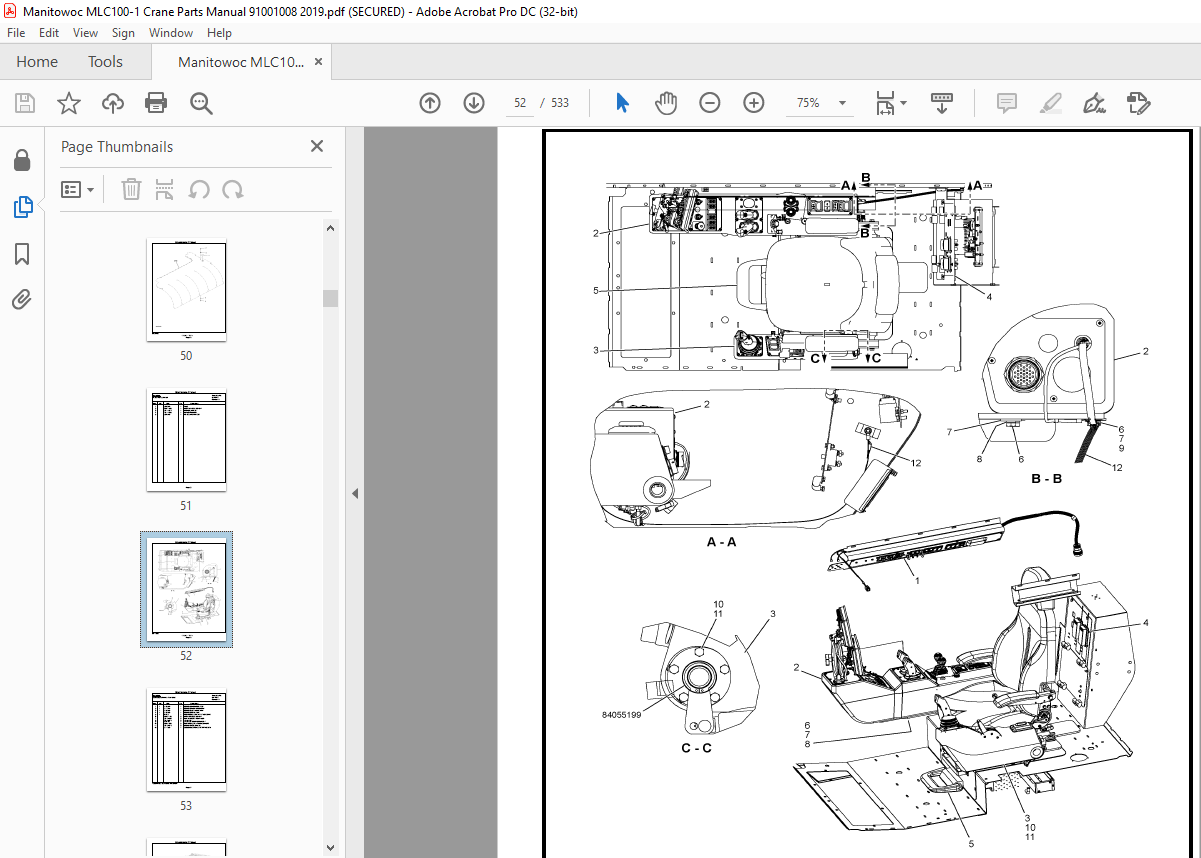Viewport: 1201px width, 858px height.
Task: Click part number 84055199 in the diagram
Action: [621, 715]
